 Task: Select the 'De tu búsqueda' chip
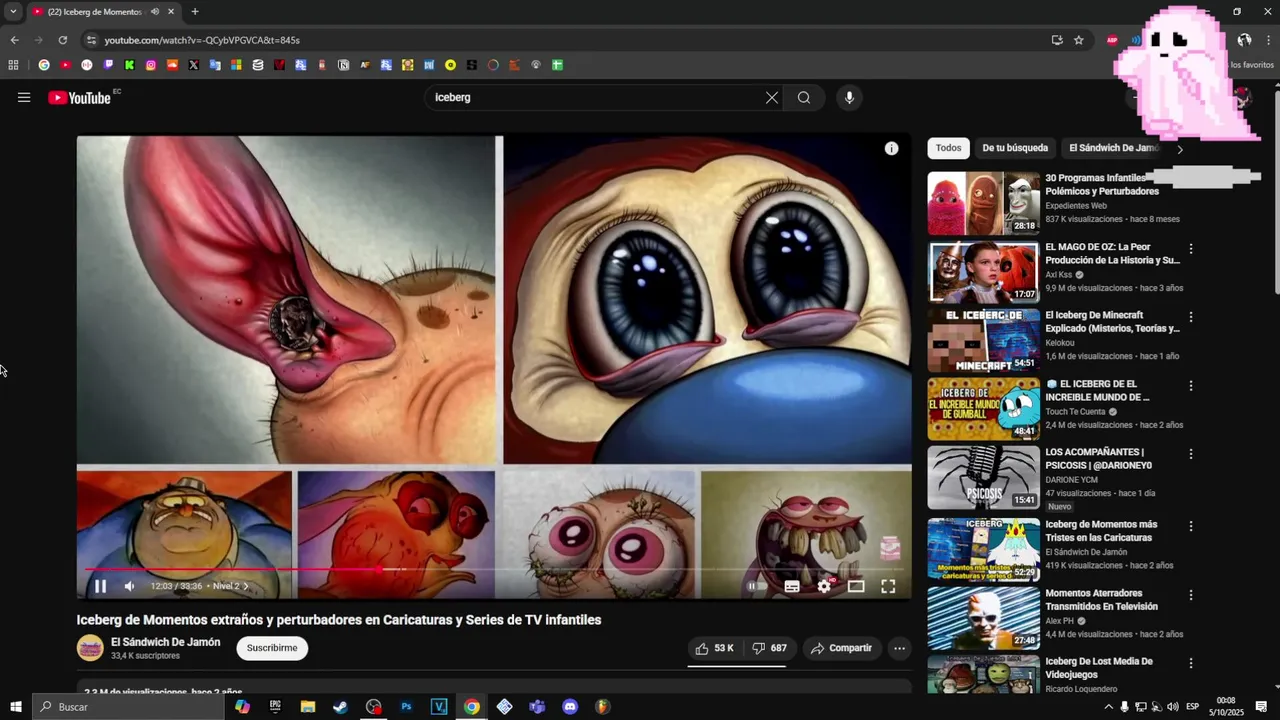[1015, 148]
